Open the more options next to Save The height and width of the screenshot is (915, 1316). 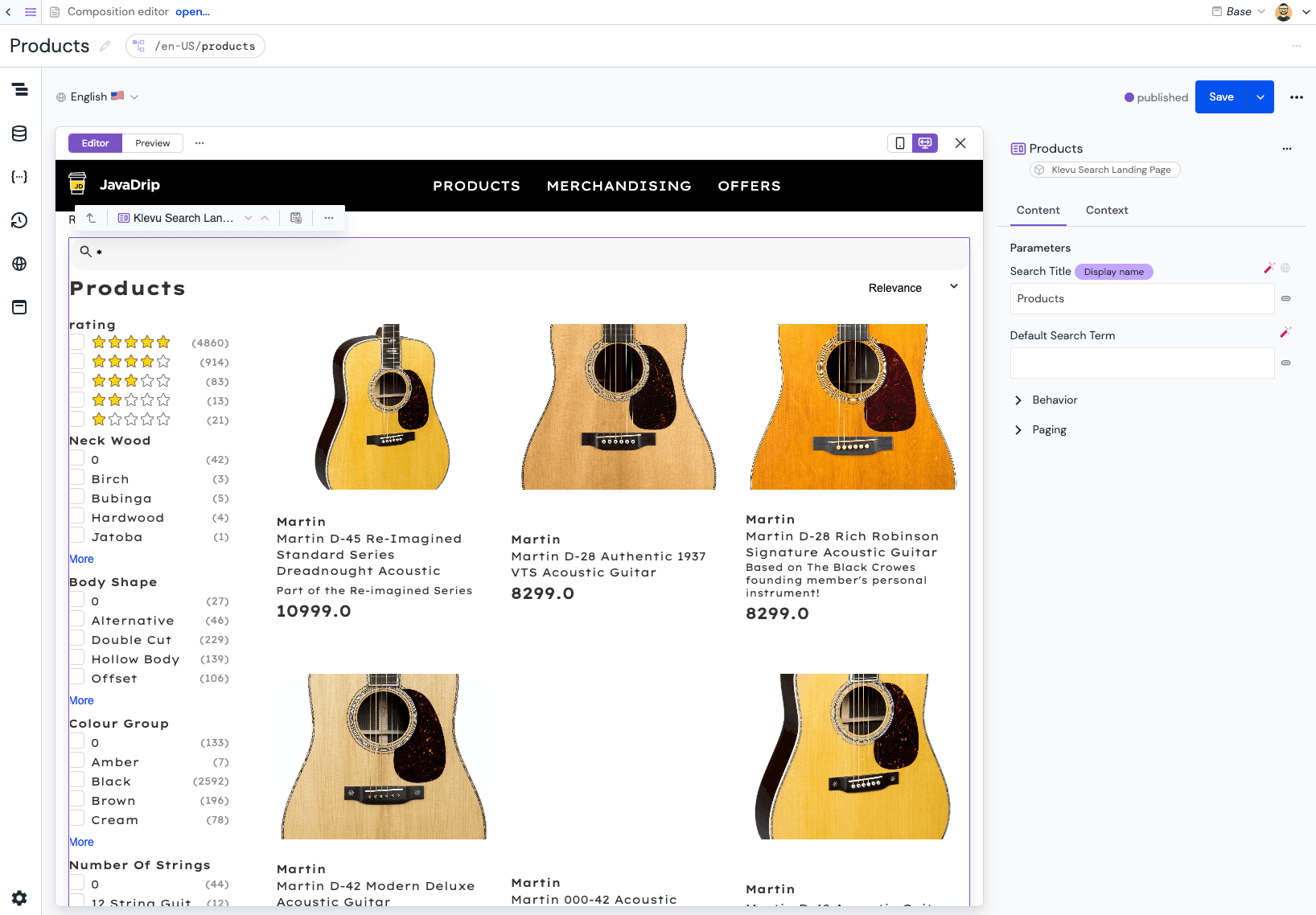click(1297, 97)
